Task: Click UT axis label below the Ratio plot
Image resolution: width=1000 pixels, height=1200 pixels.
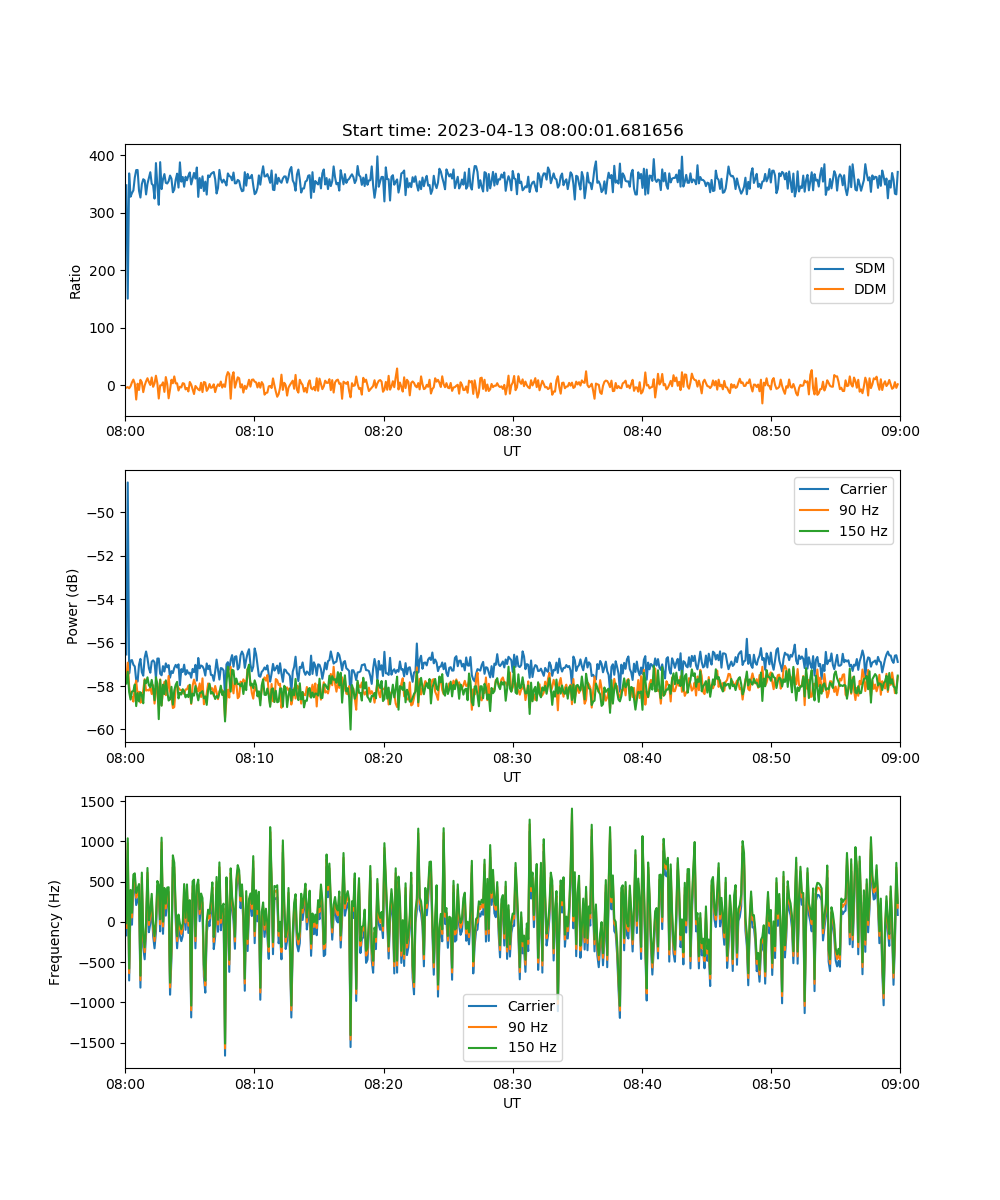Action: [512, 451]
